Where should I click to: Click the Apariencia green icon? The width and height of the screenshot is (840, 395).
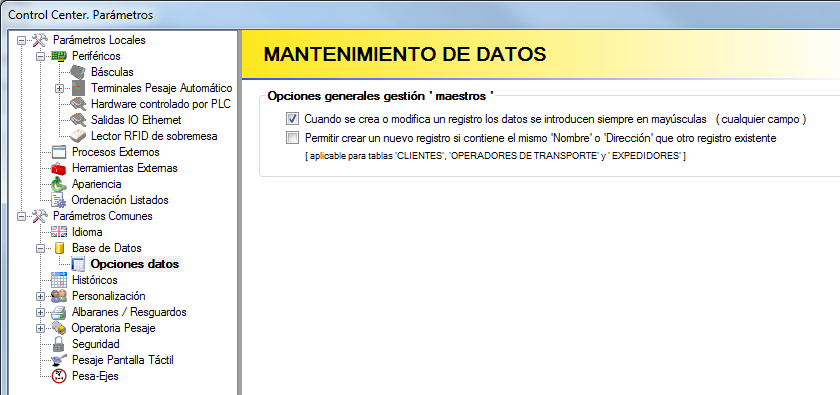(x=58, y=184)
